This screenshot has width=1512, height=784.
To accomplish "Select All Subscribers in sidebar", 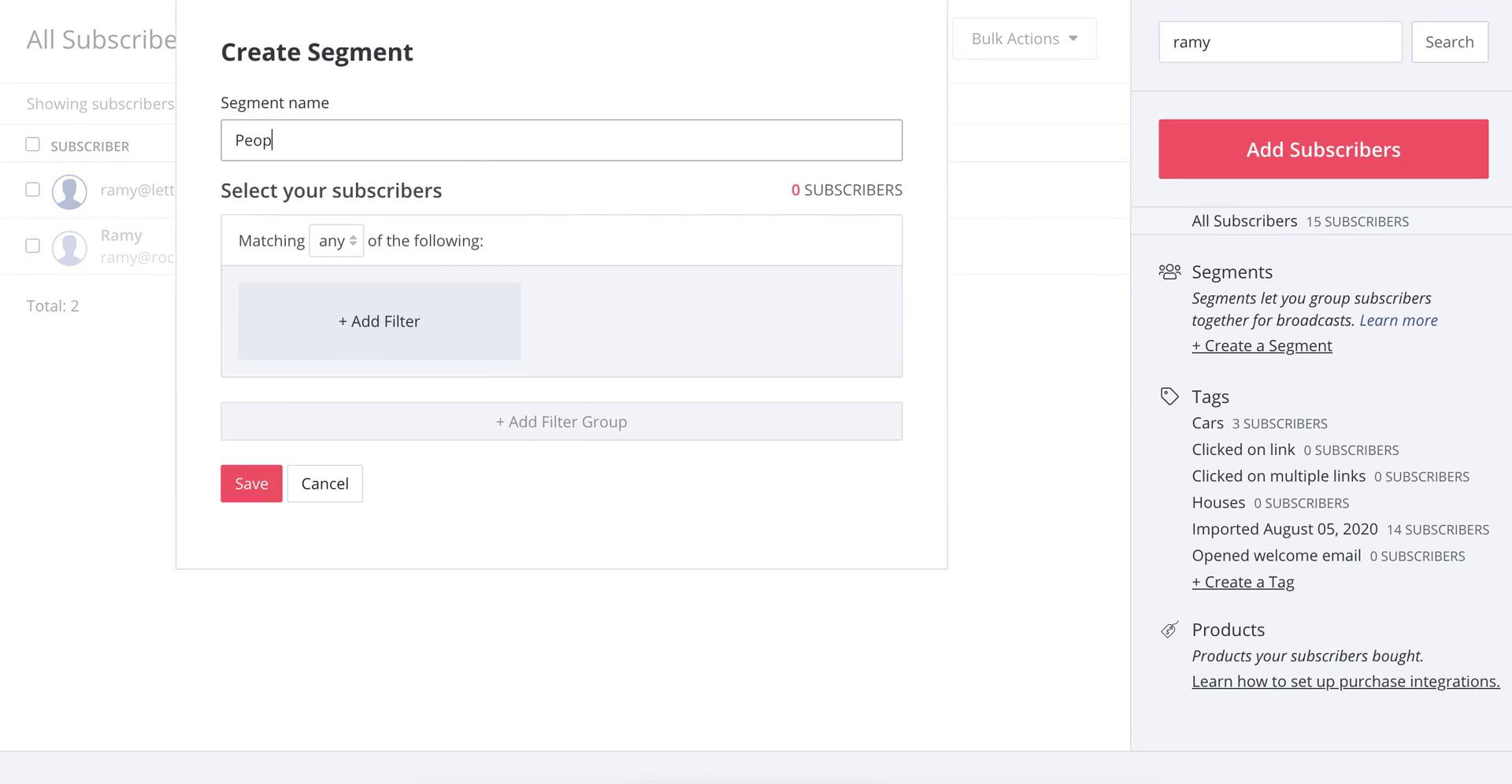I will pos(1244,221).
